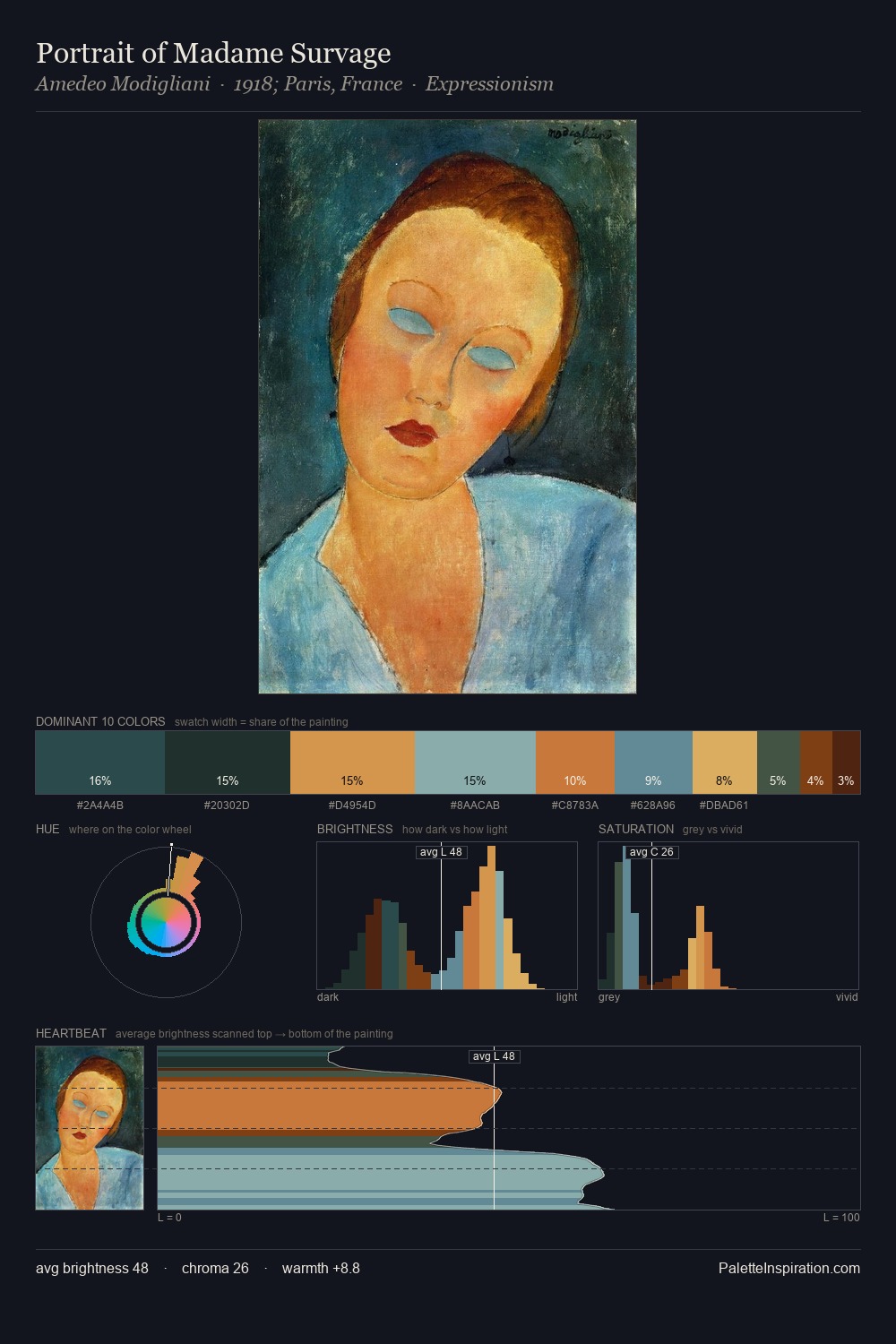Click the #628A96 hex code label

click(x=653, y=806)
